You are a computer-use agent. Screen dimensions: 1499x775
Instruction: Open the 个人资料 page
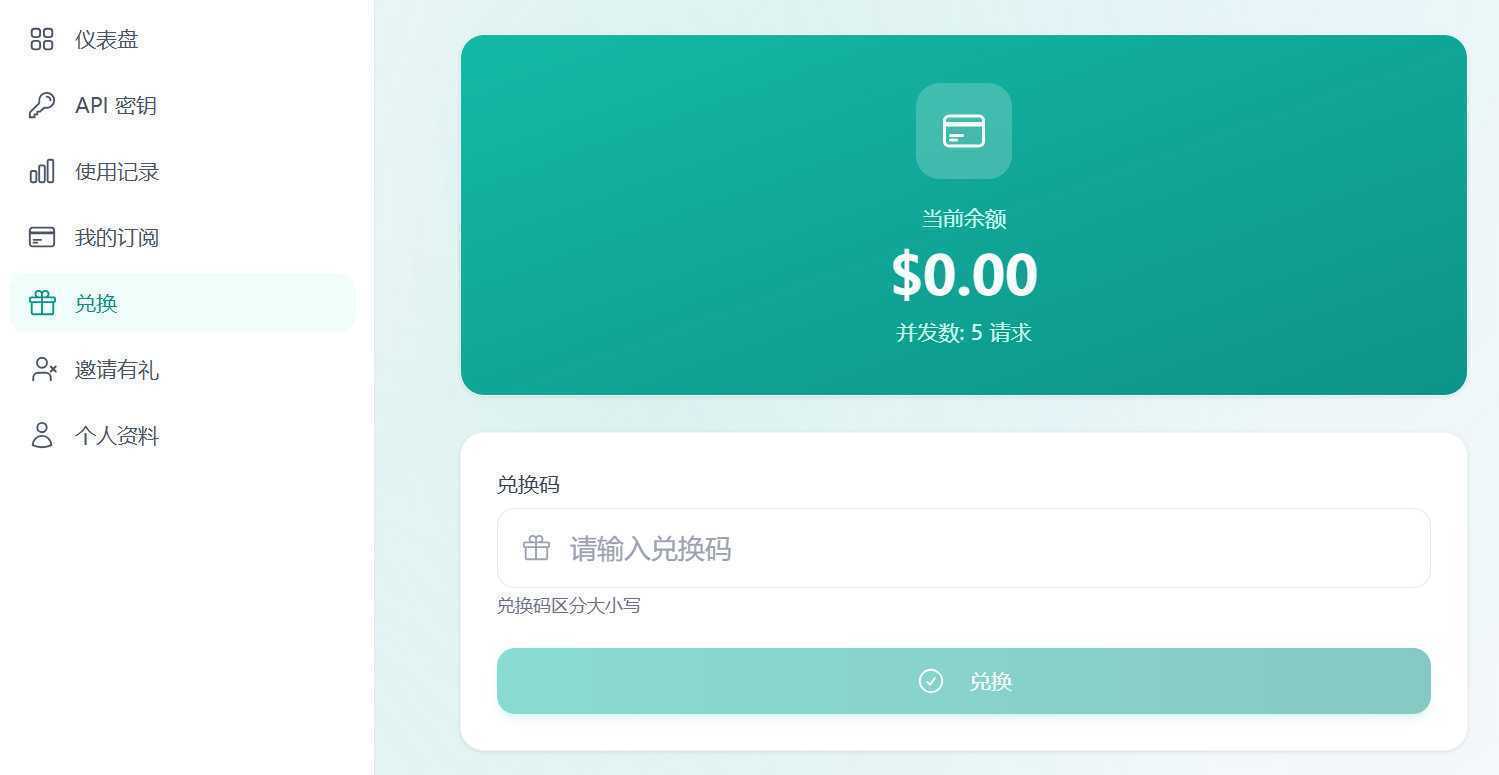click(116, 435)
